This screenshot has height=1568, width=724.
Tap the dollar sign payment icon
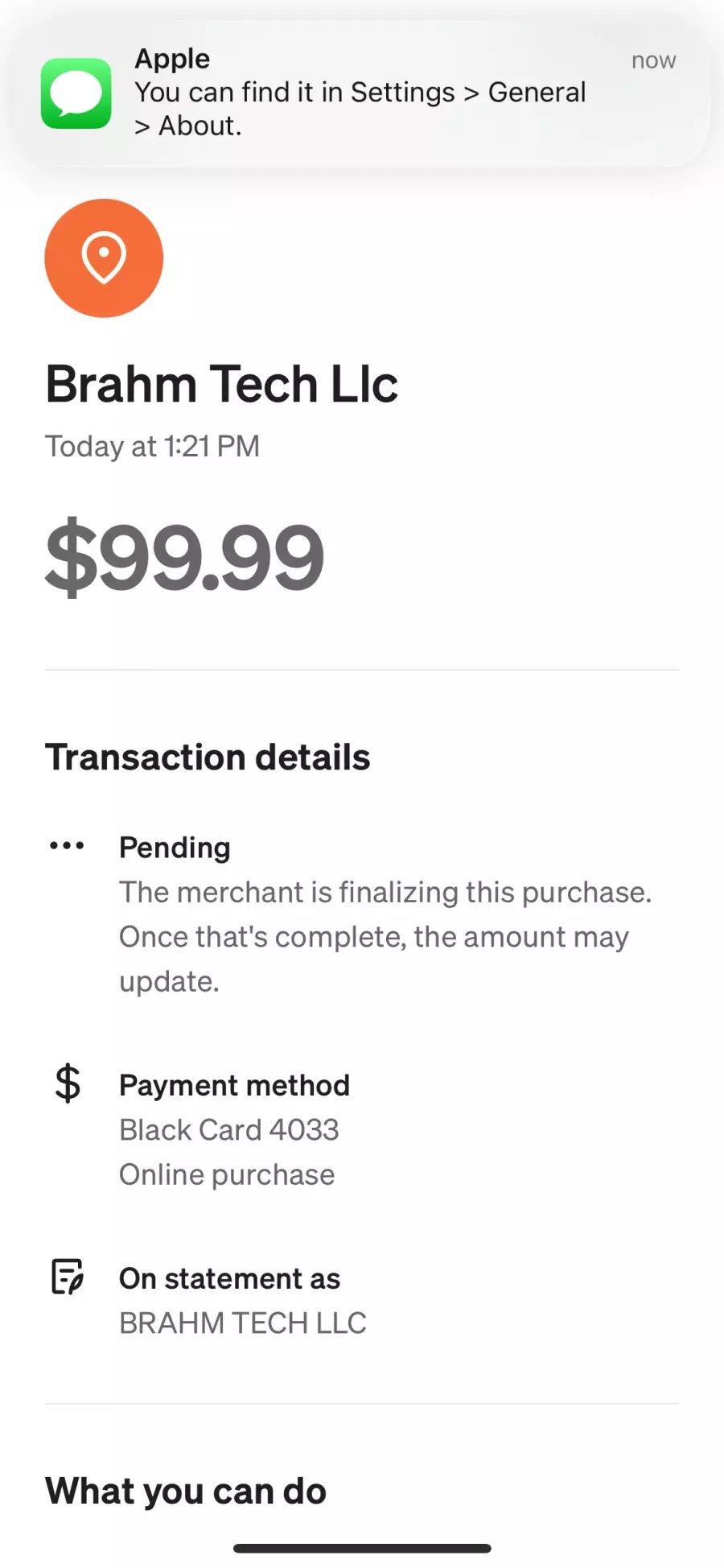tap(68, 1083)
